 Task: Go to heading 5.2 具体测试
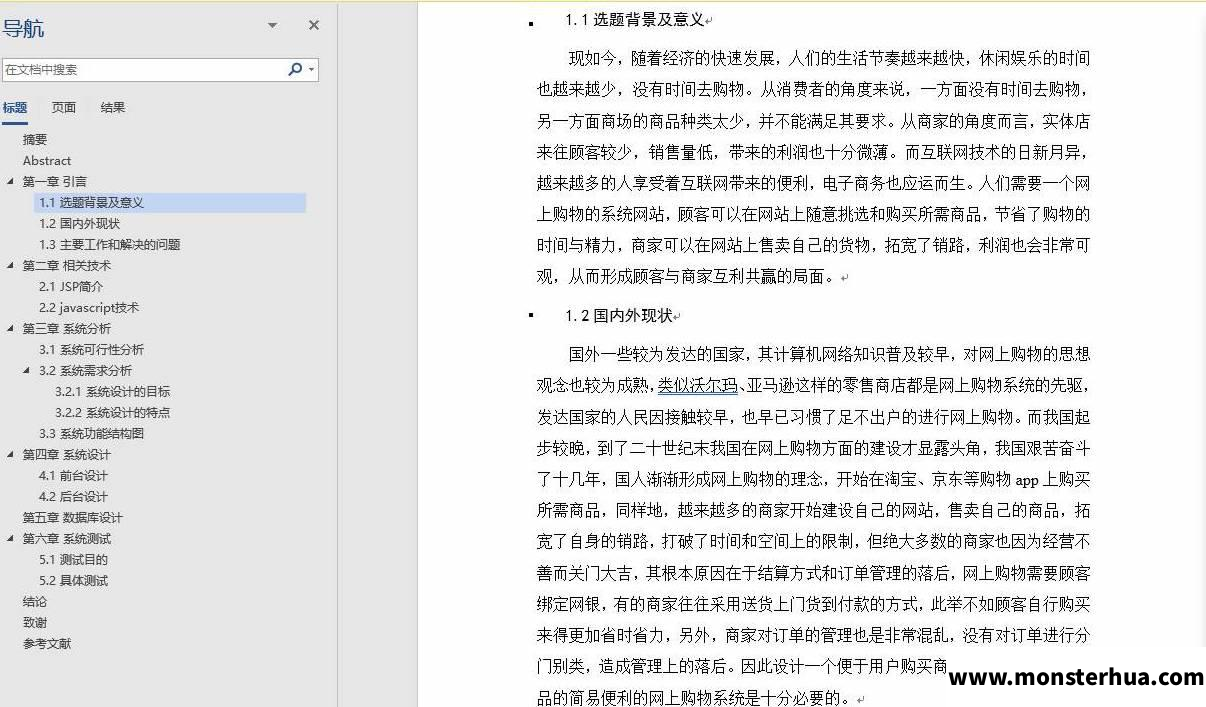tap(73, 581)
